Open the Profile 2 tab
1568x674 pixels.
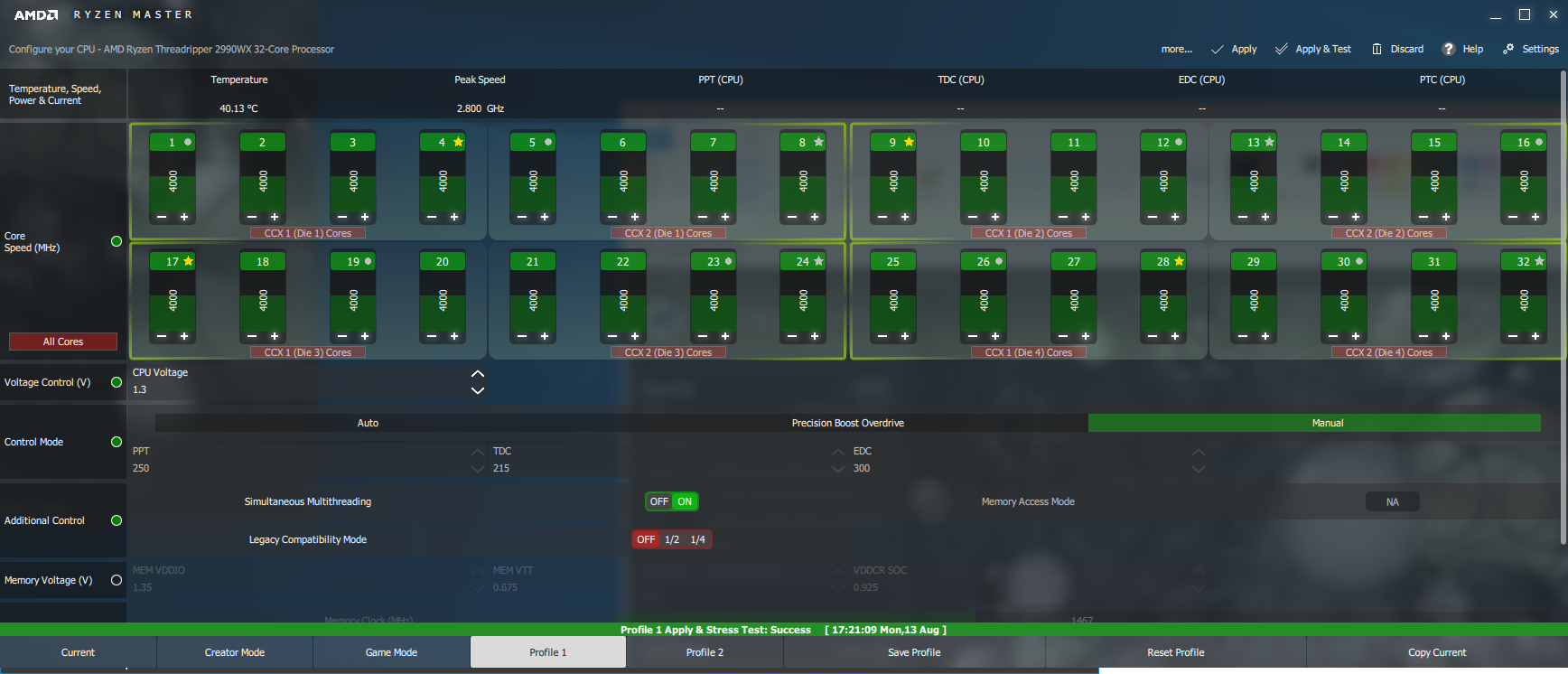705,652
